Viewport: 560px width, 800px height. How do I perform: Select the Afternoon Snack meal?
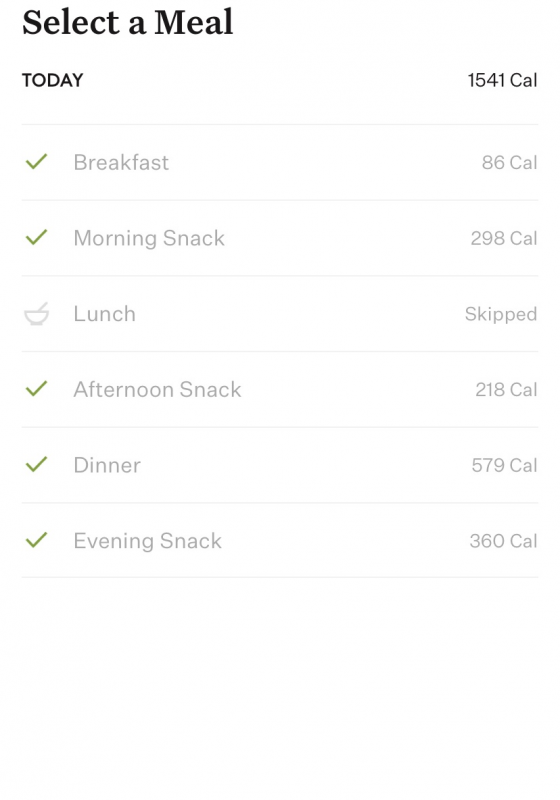pyautogui.click(x=279, y=389)
